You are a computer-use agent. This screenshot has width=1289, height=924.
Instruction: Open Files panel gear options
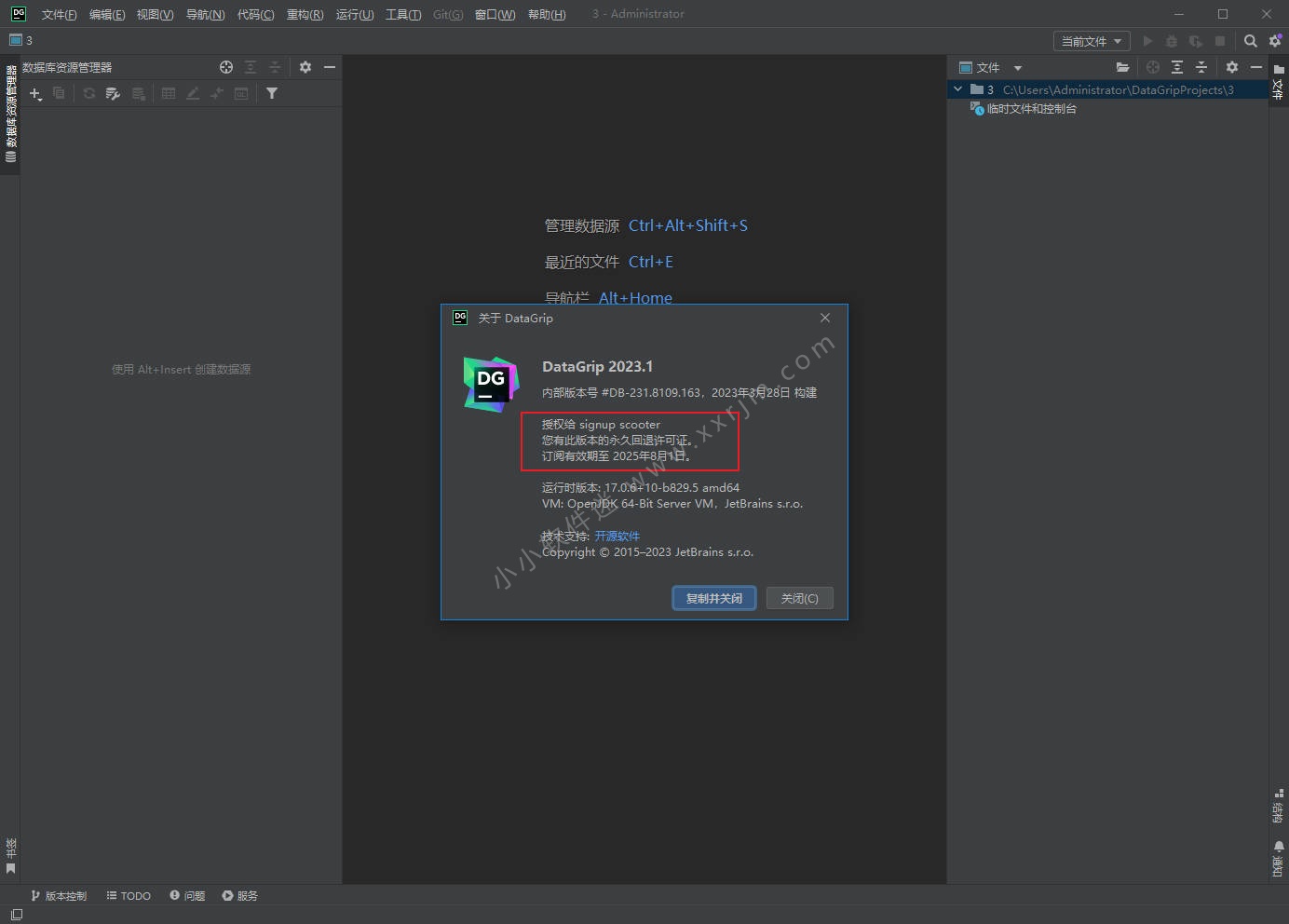tap(1232, 67)
